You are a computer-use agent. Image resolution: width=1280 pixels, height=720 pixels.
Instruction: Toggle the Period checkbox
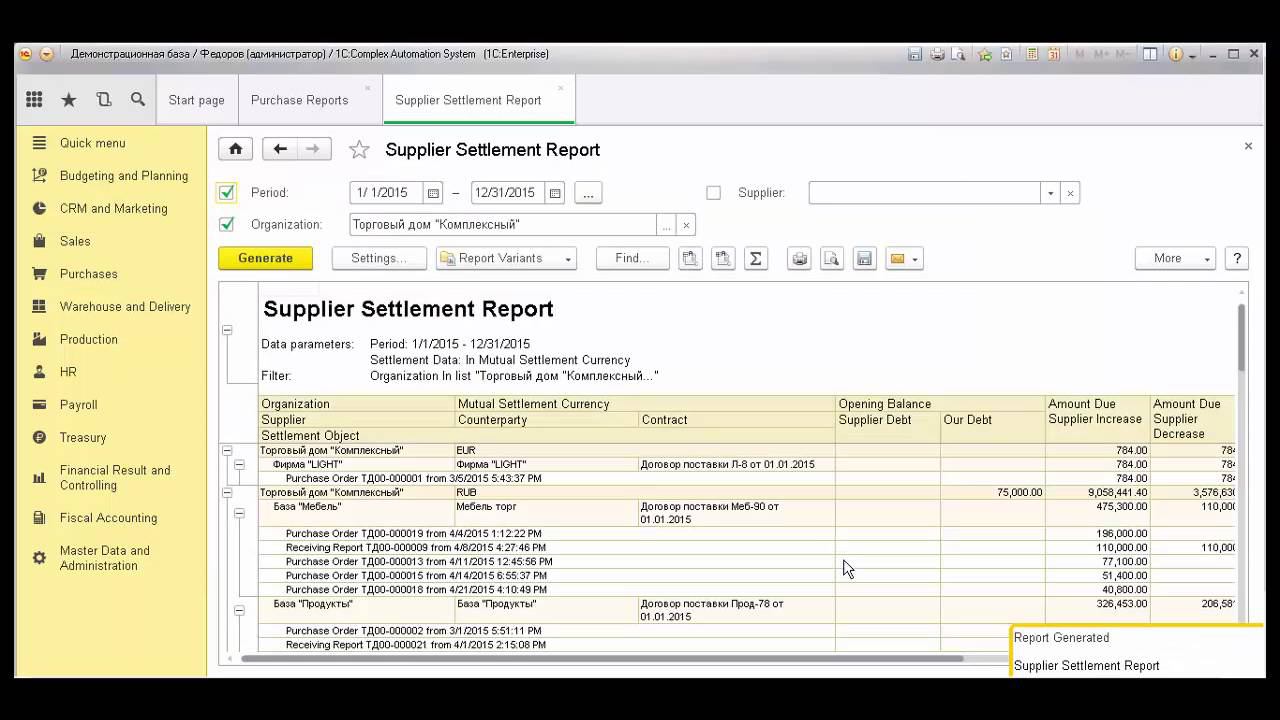227,192
